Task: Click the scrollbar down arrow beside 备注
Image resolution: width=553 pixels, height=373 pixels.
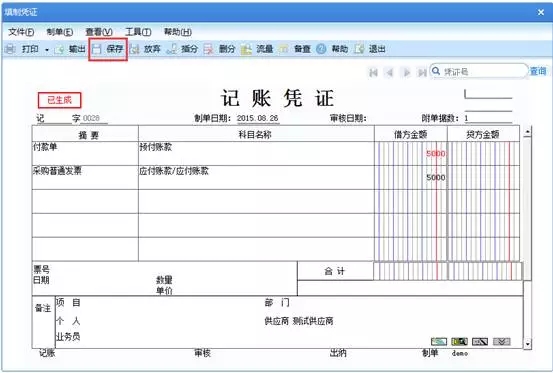Action: pyautogui.click(x=527, y=343)
